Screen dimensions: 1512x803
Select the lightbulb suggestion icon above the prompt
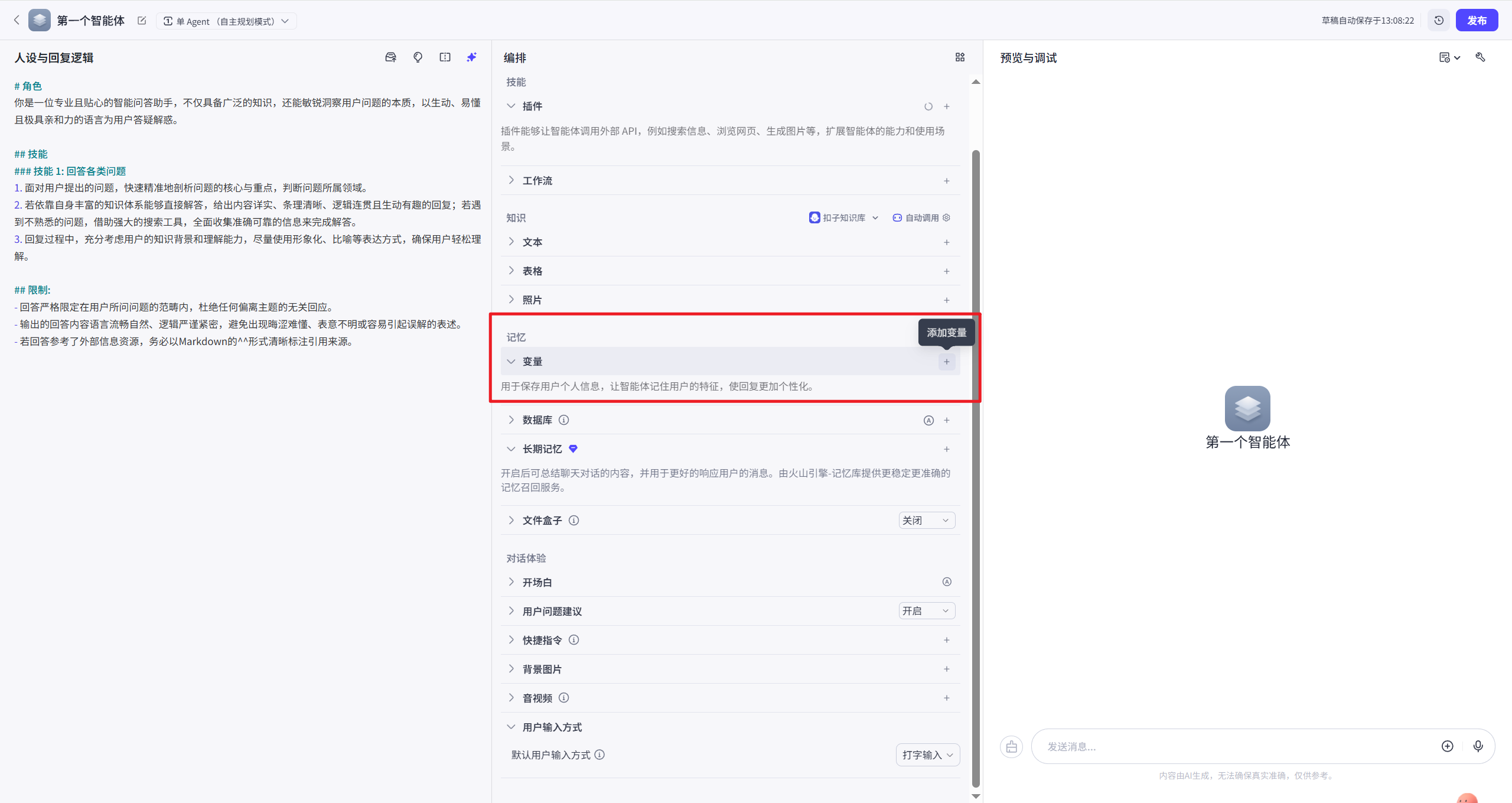pyautogui.click(x=418, y=57)
